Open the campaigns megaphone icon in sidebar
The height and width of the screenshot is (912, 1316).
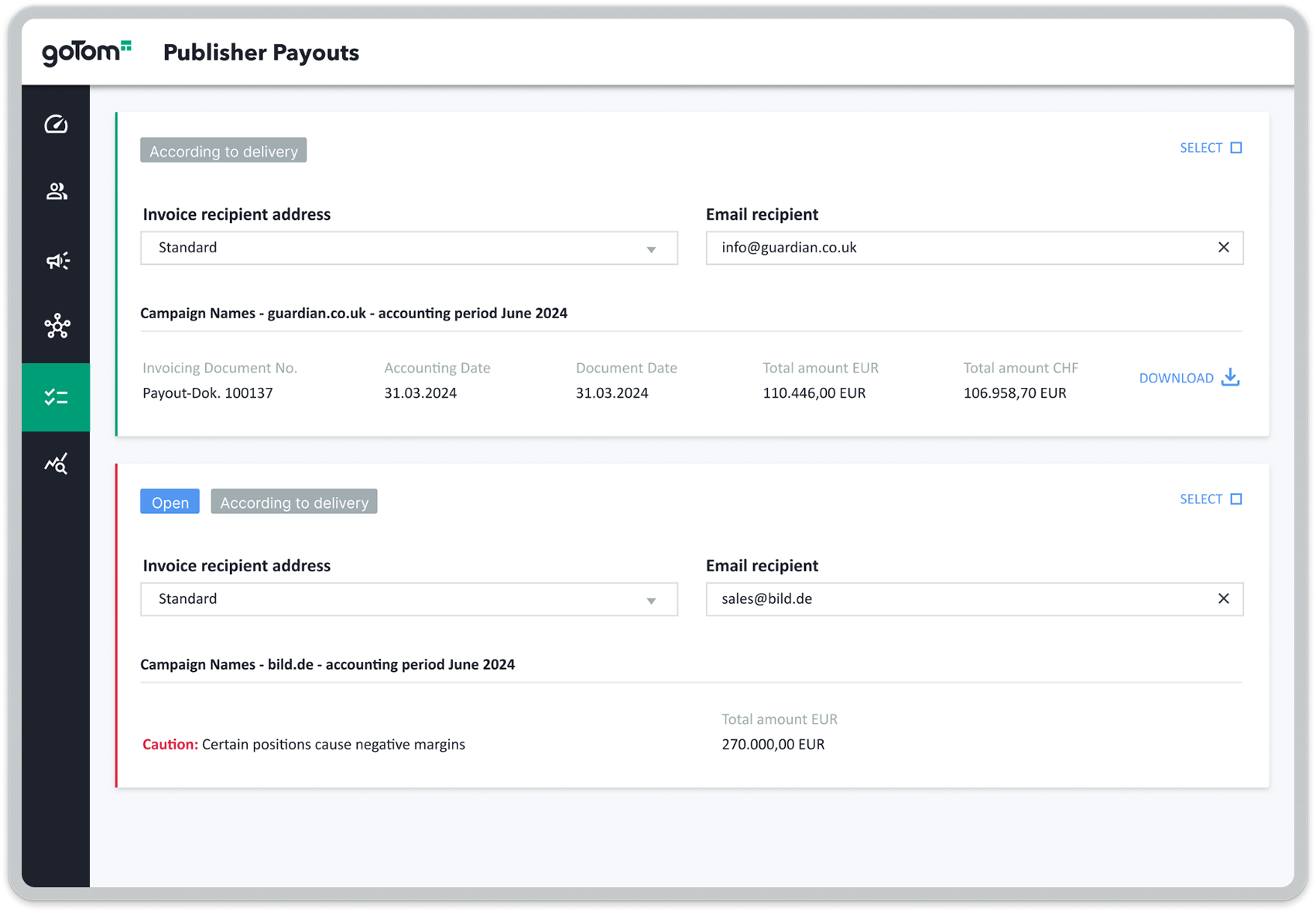57,260
